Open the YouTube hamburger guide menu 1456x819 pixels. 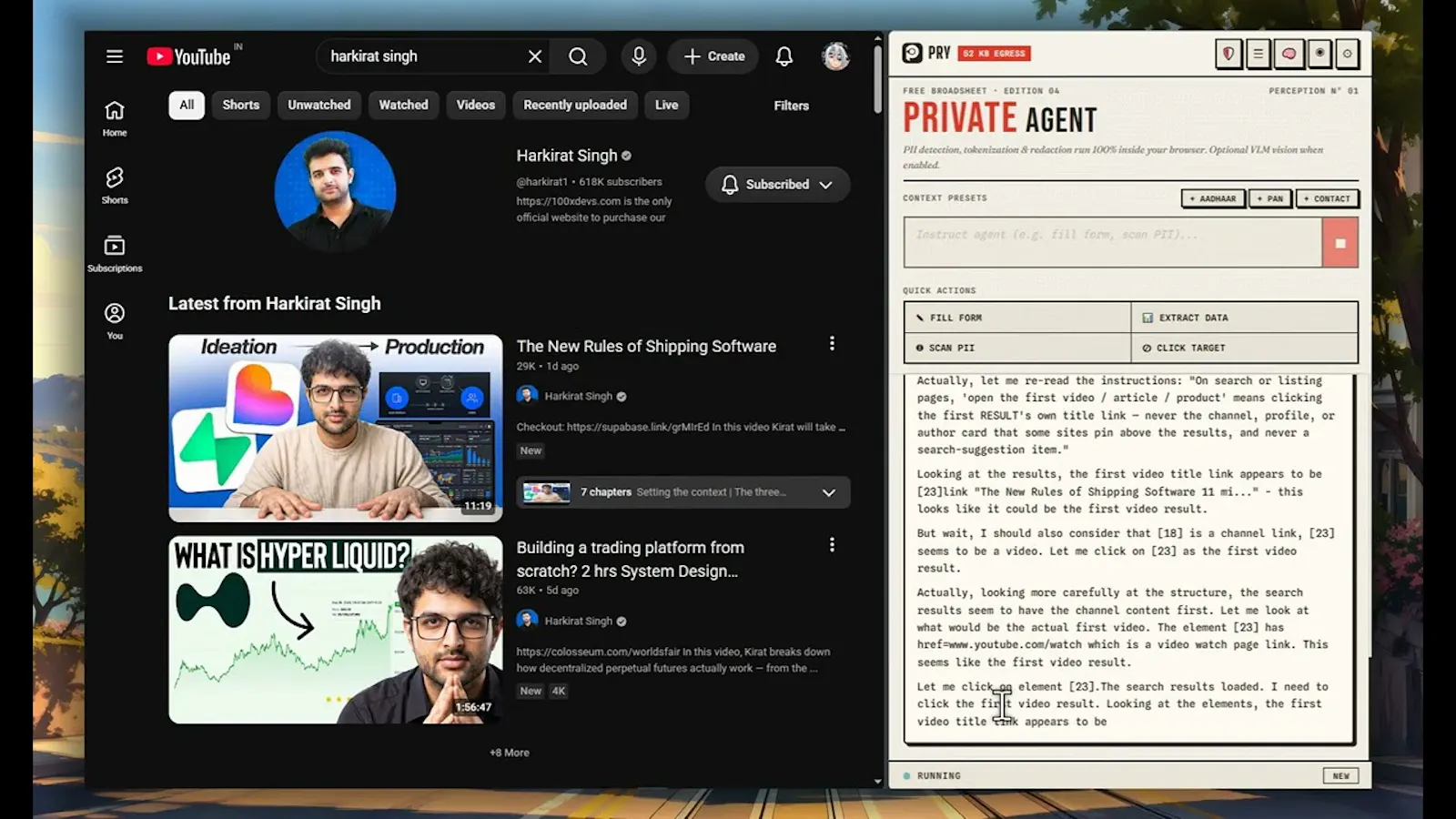pos(115,56)
